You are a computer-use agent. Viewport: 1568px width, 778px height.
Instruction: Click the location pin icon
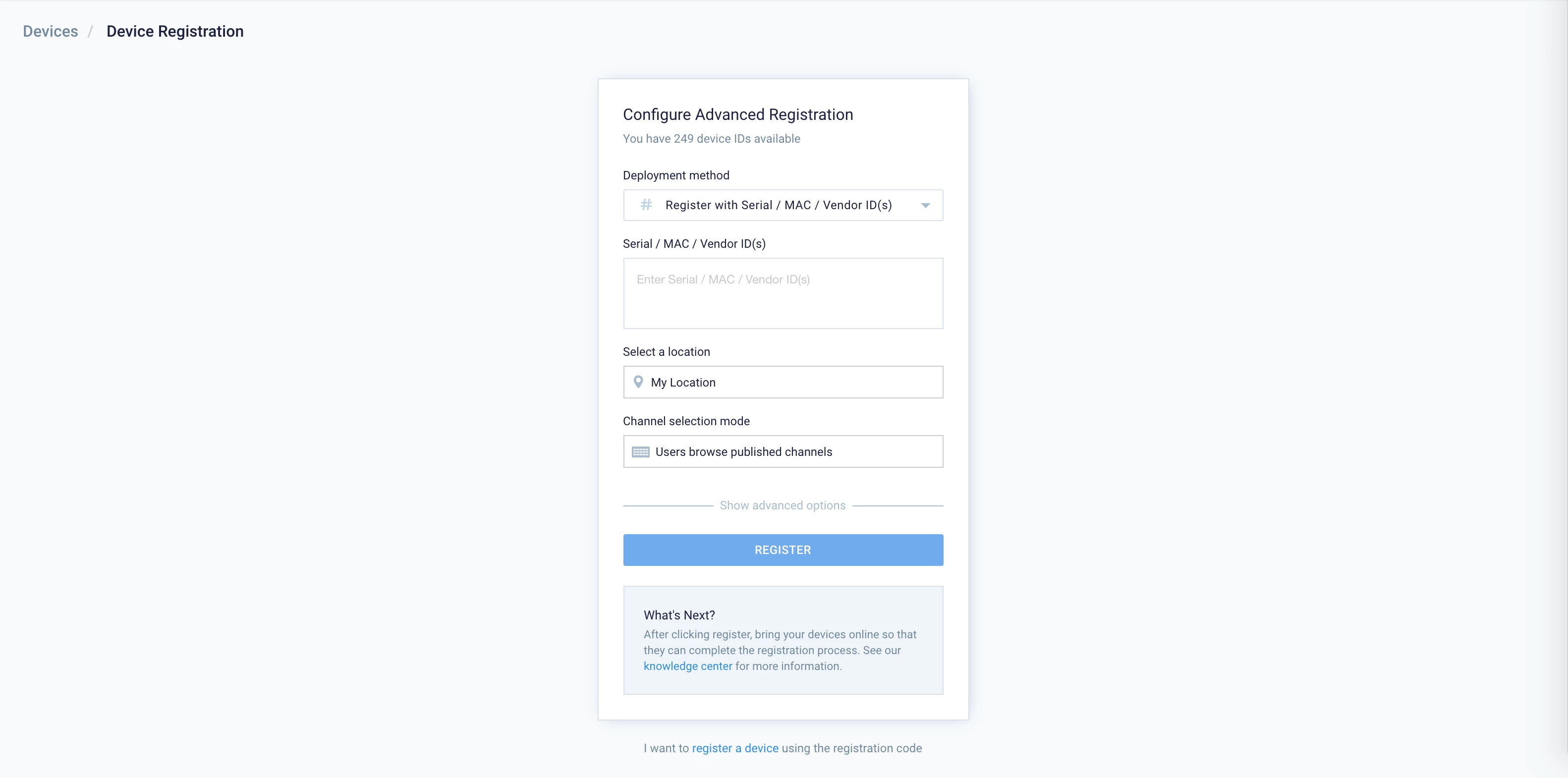[x=638, y=382]
